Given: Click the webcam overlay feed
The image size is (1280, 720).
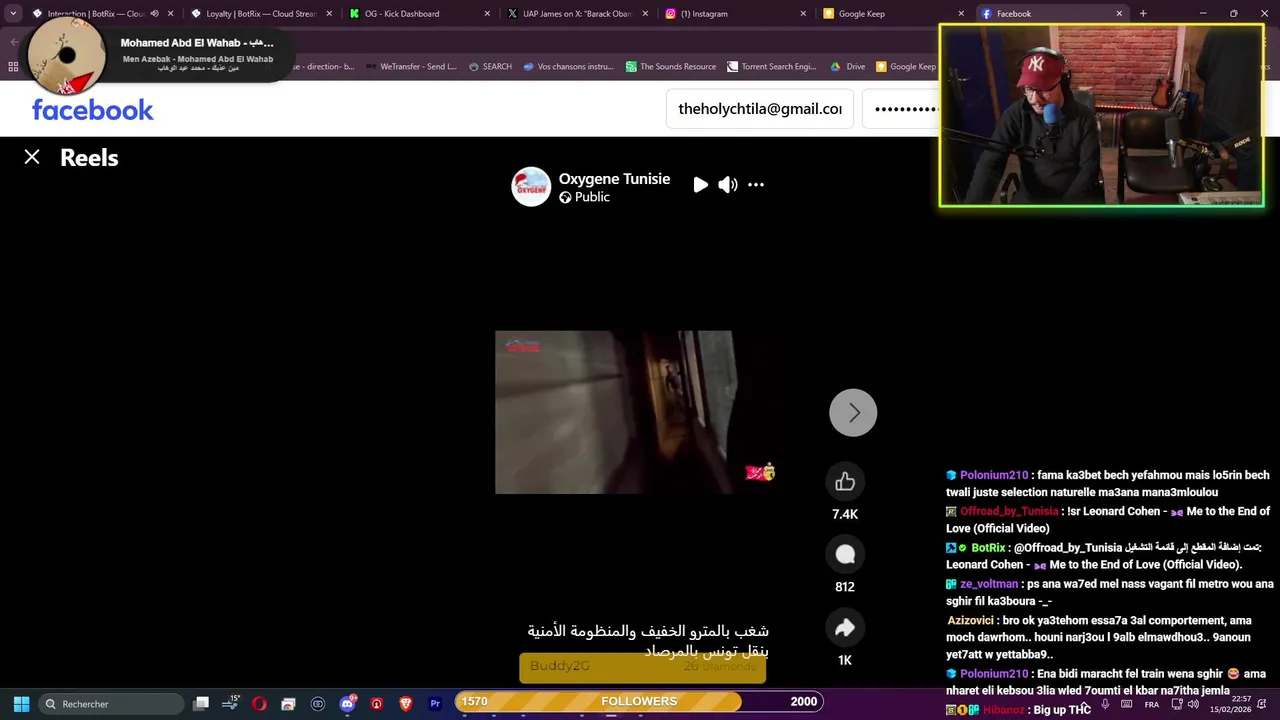Looking at the screenshot, I should pos(1102,116).
